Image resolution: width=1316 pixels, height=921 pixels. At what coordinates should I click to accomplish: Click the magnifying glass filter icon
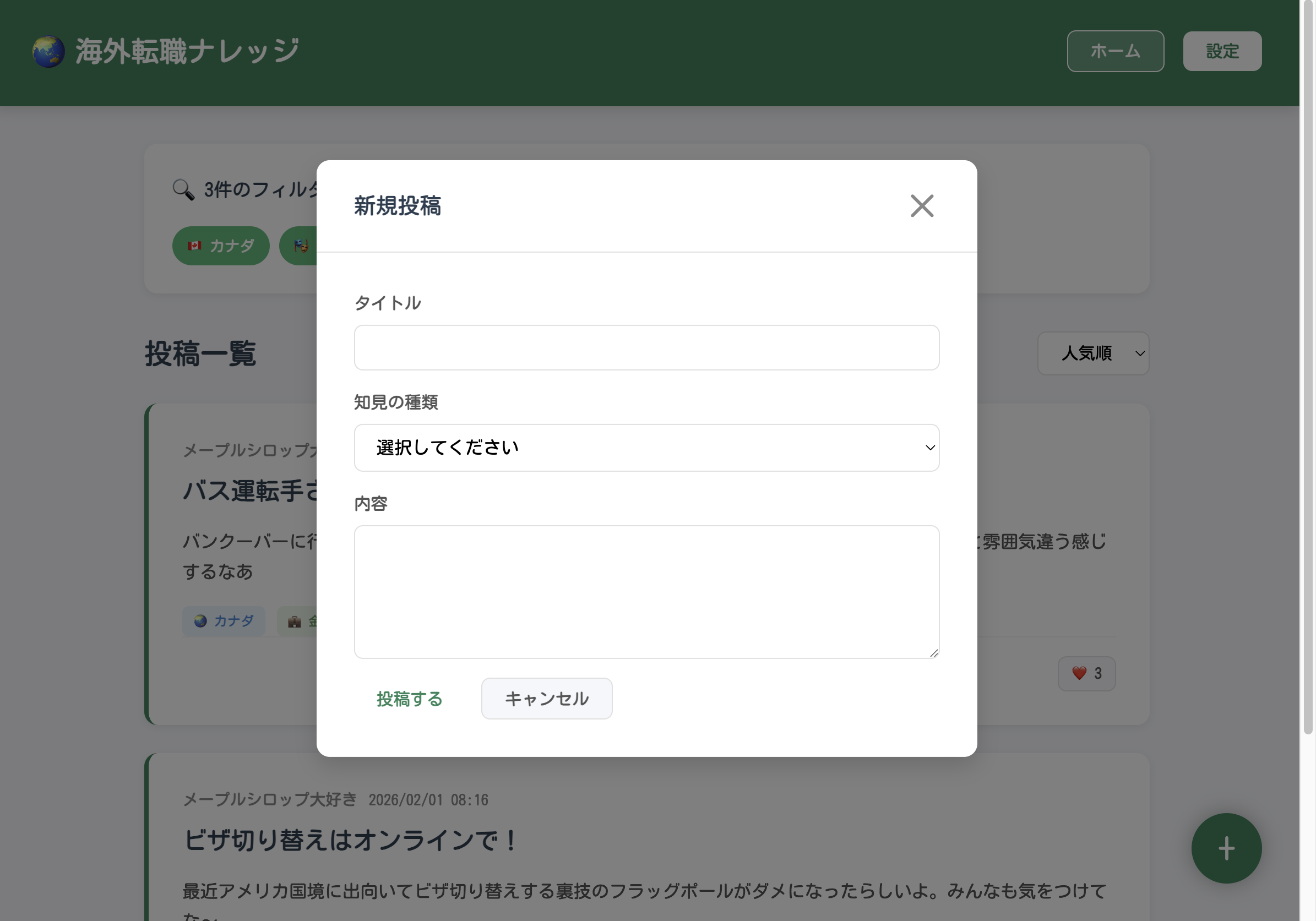183,189
